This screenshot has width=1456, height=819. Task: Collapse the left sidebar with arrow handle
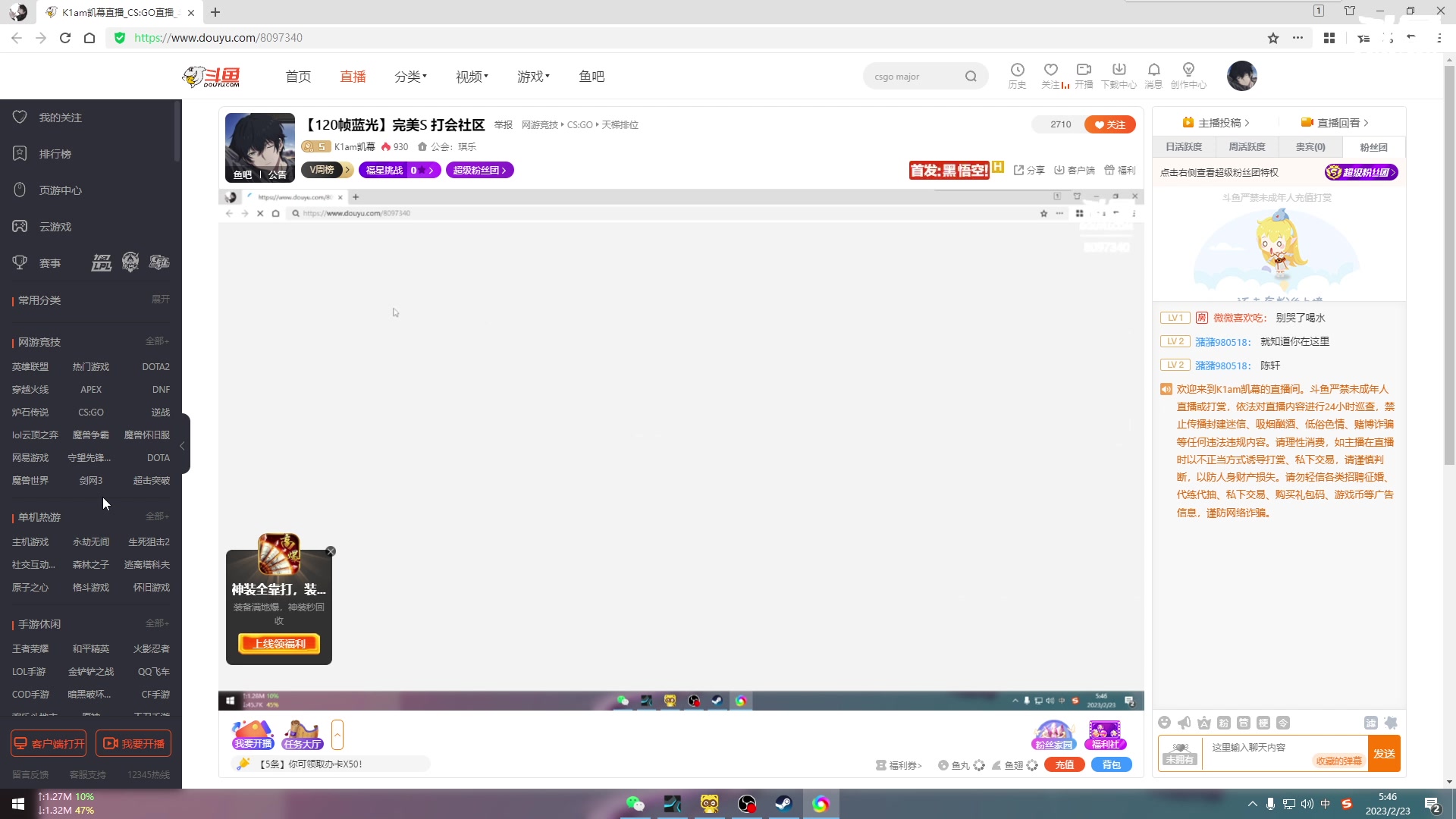click(184, 445)
